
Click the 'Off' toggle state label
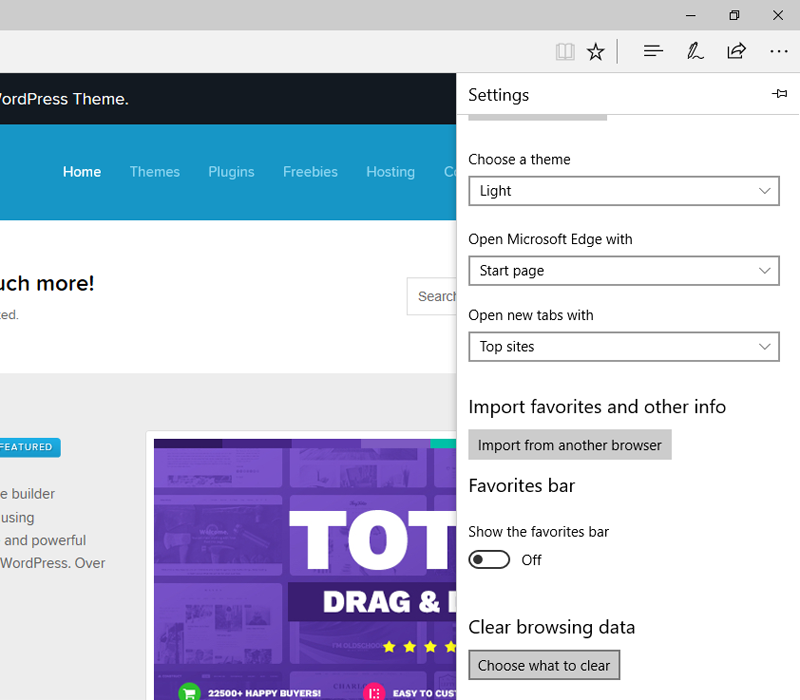531,560
